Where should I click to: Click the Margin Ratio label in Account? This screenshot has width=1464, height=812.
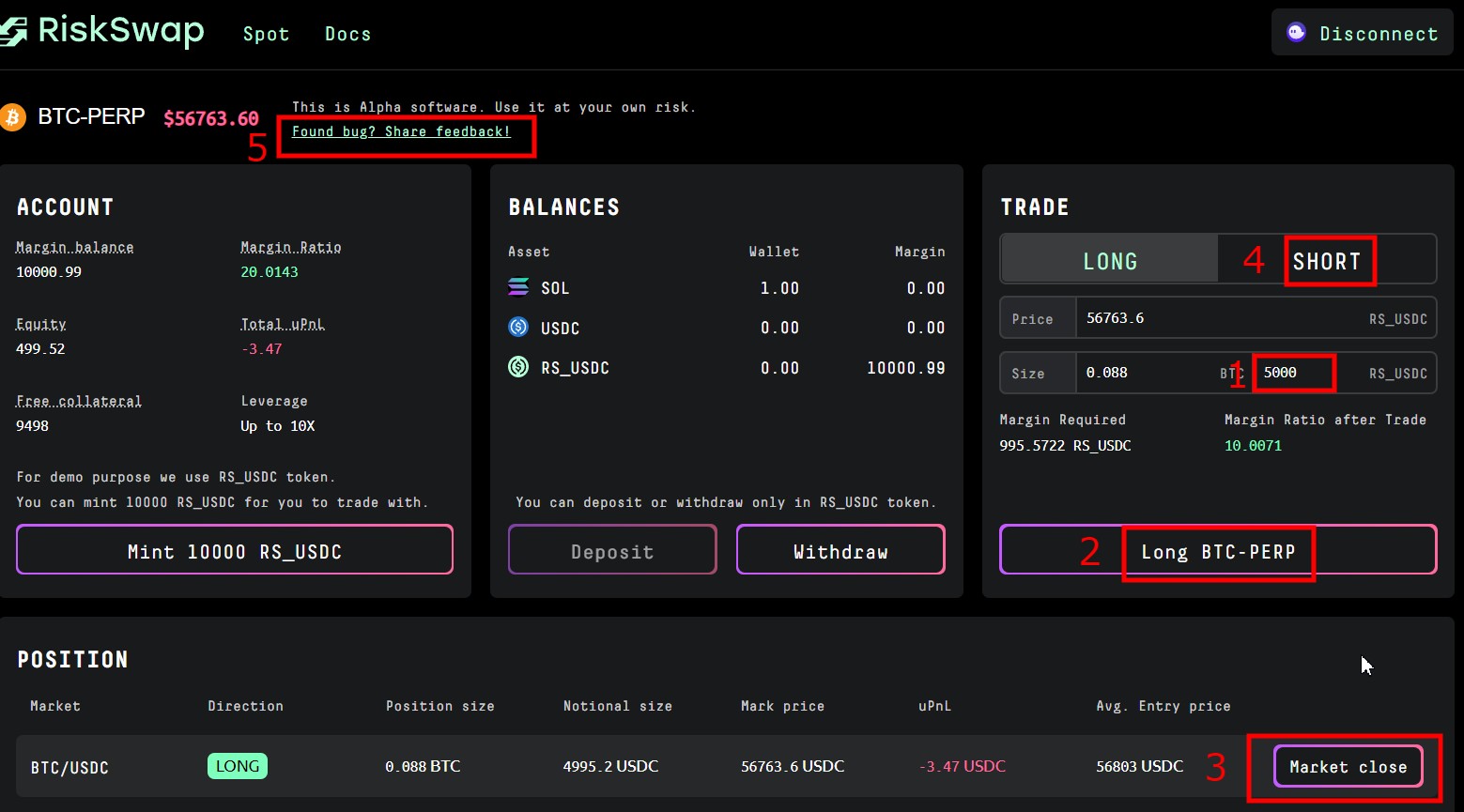tap(291, 247)
